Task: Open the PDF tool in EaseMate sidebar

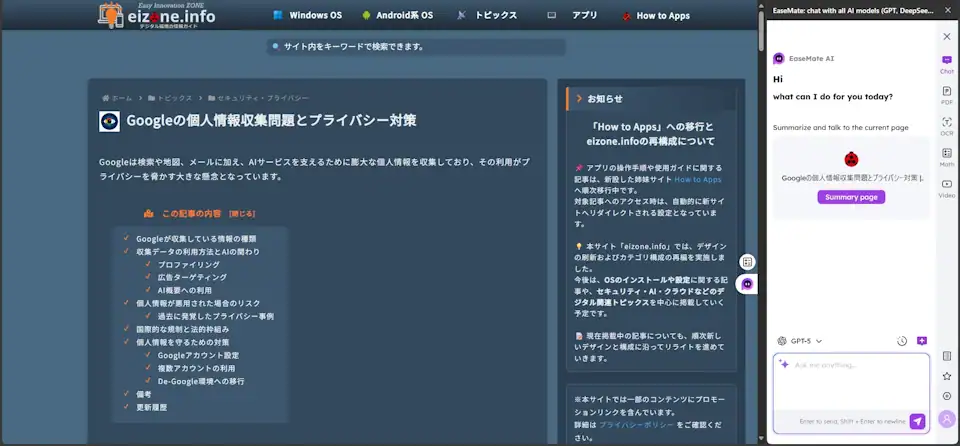Action: [x=947, y=96]
